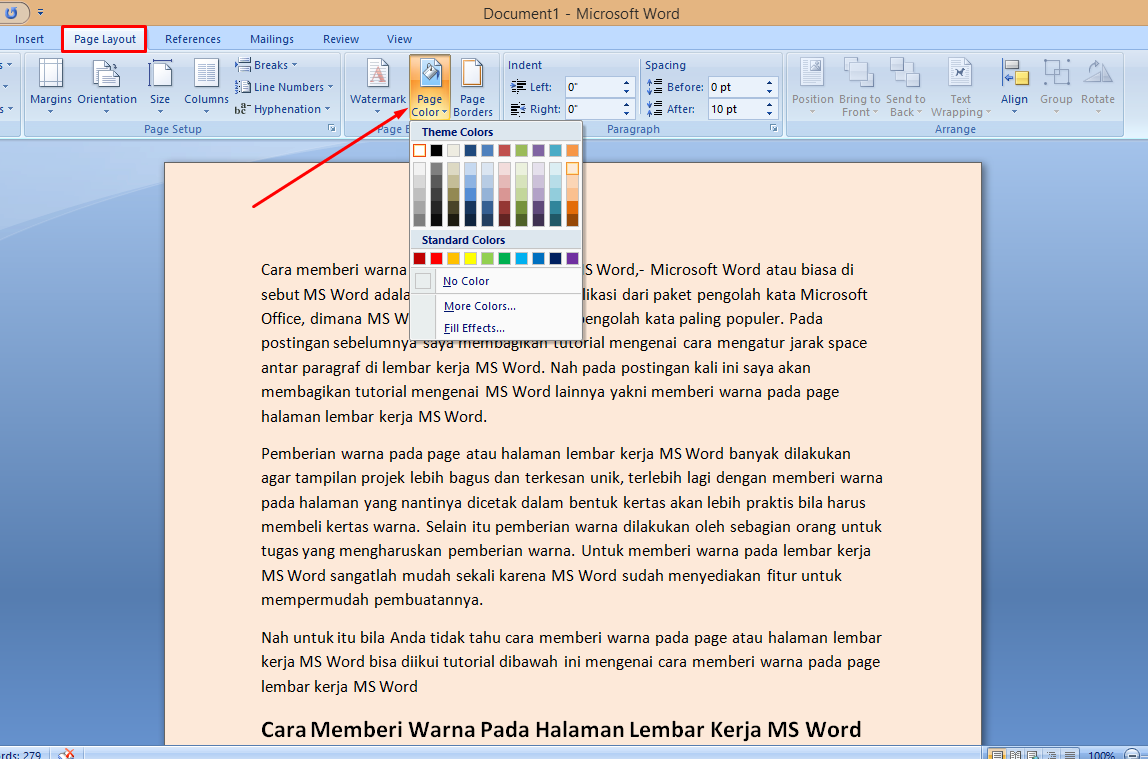The width and height of the screenshot is (1148, 759).
Task: Open More Colors... dialog
Action: [496, 306]
